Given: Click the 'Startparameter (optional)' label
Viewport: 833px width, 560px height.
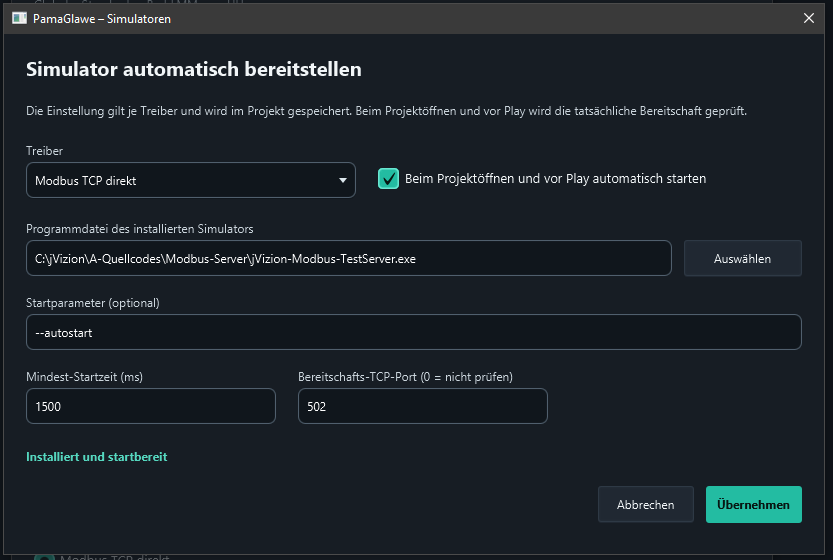Looking at the screenshot, I should pos(93,303).
